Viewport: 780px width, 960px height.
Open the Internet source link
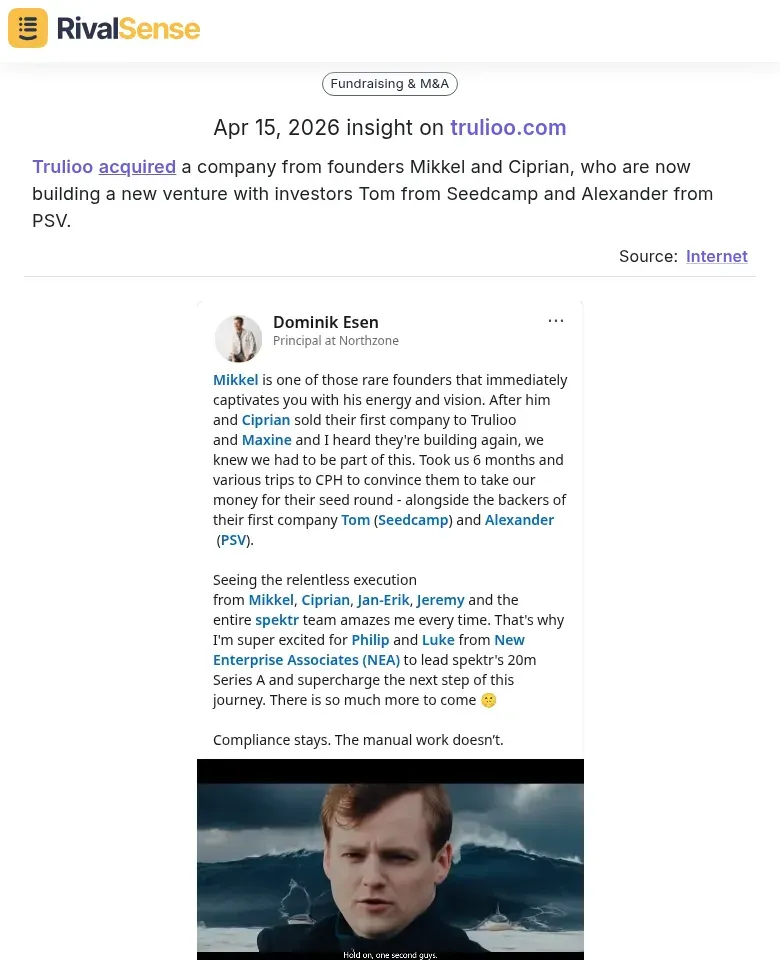(x=716, y=256)
